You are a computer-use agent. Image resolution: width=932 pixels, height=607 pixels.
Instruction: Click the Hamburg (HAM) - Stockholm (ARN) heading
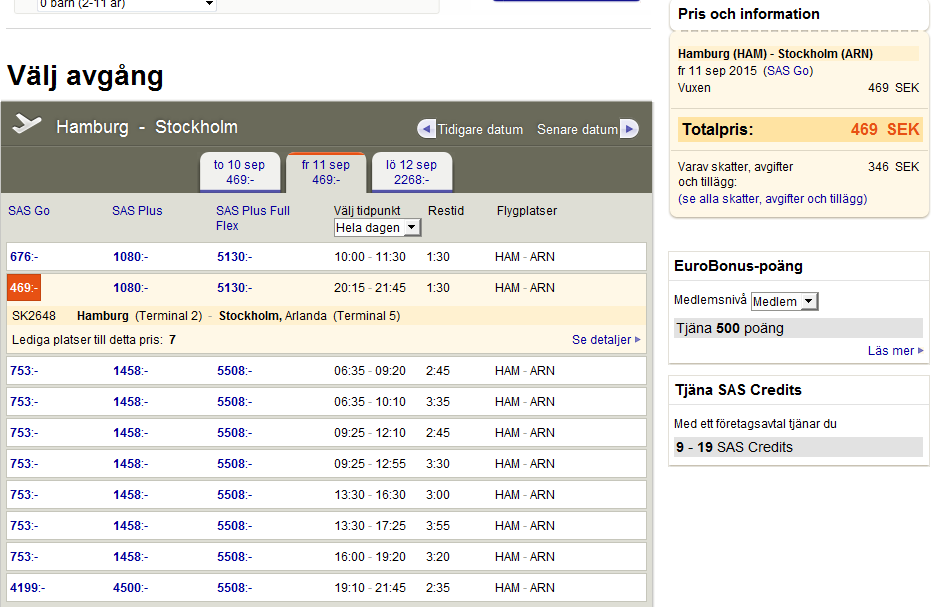pyautogui.click(x=775, y=54)
